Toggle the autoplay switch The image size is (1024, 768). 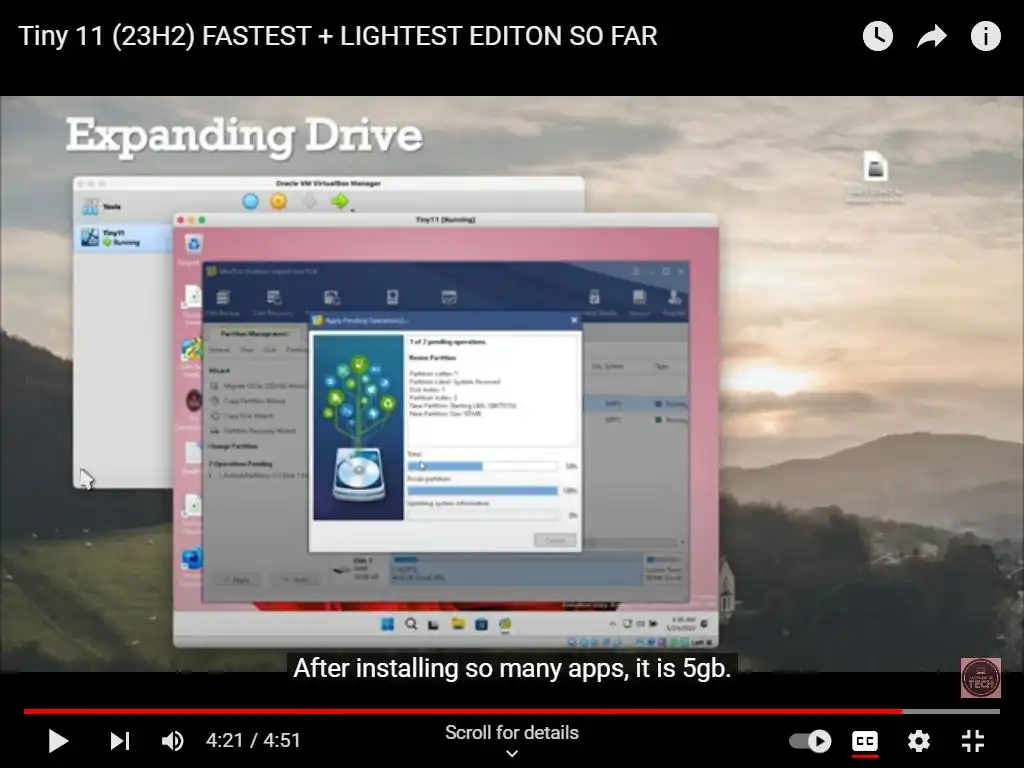[810, 741]
